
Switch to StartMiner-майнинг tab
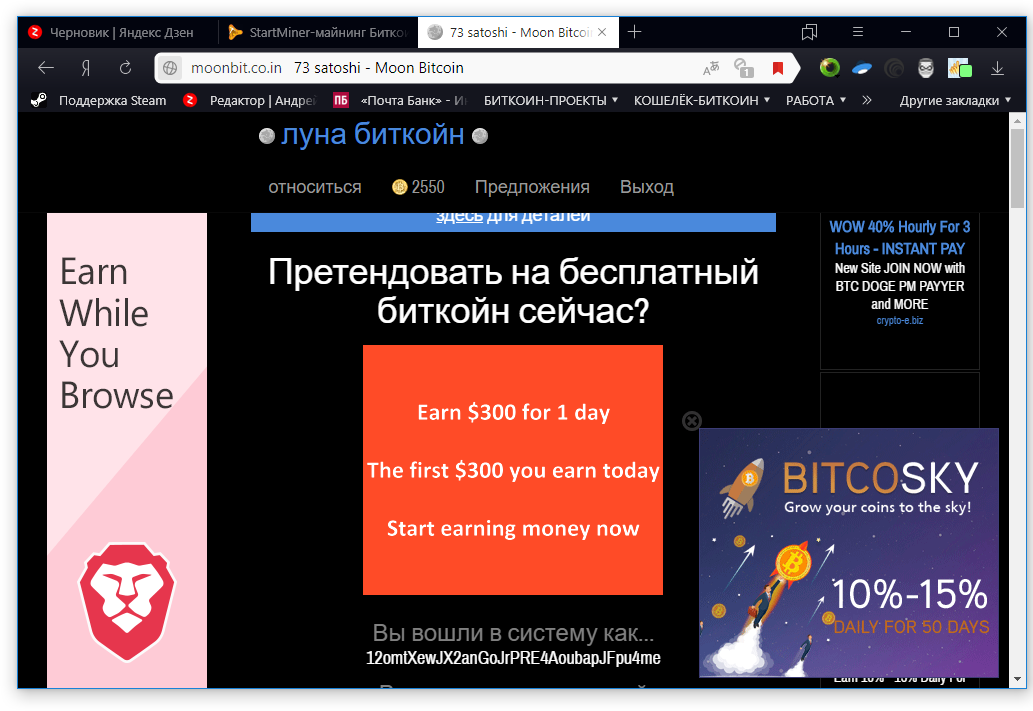click(x=318, y=32)
